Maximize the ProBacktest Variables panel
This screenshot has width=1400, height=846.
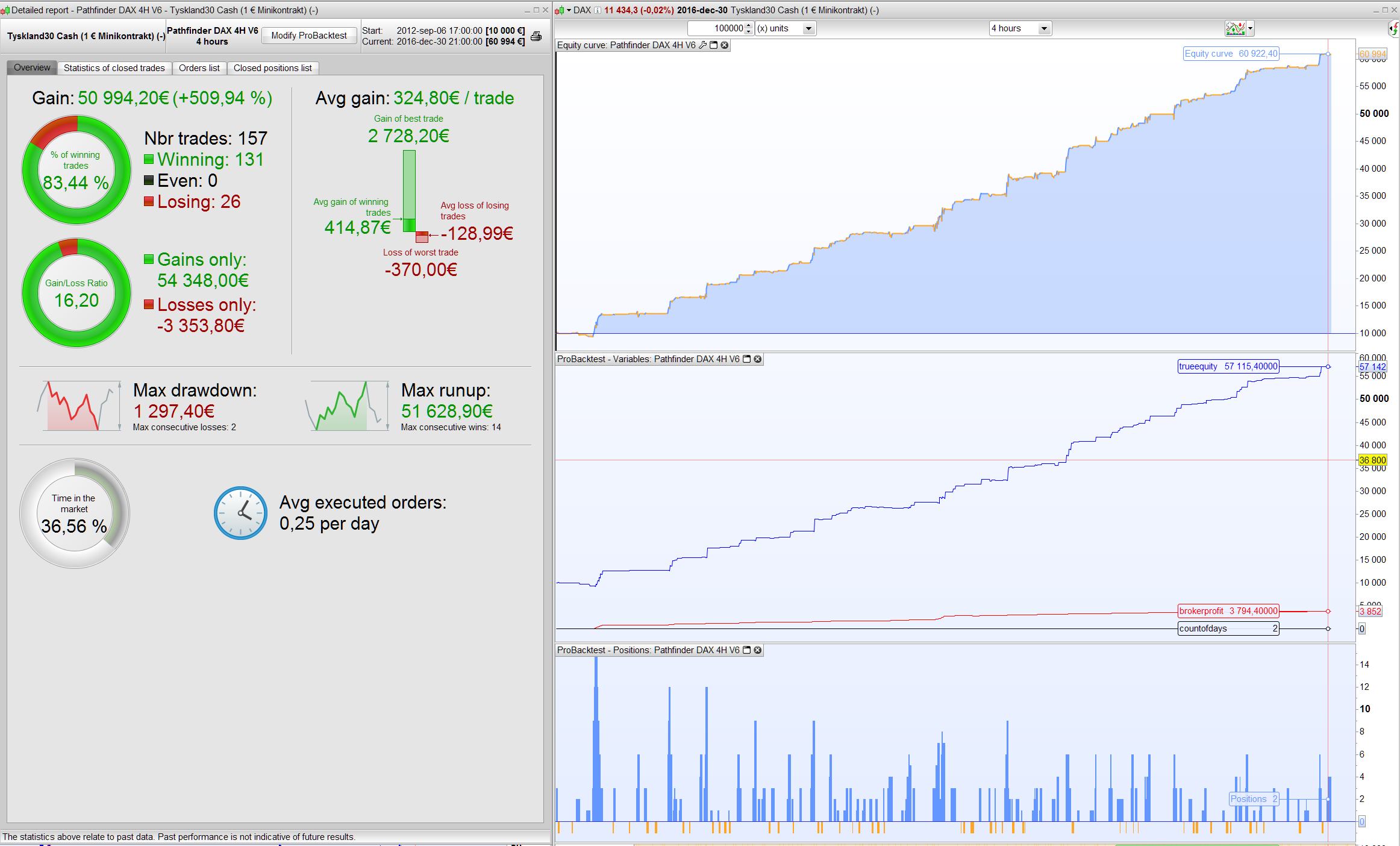tap(747, 359)
